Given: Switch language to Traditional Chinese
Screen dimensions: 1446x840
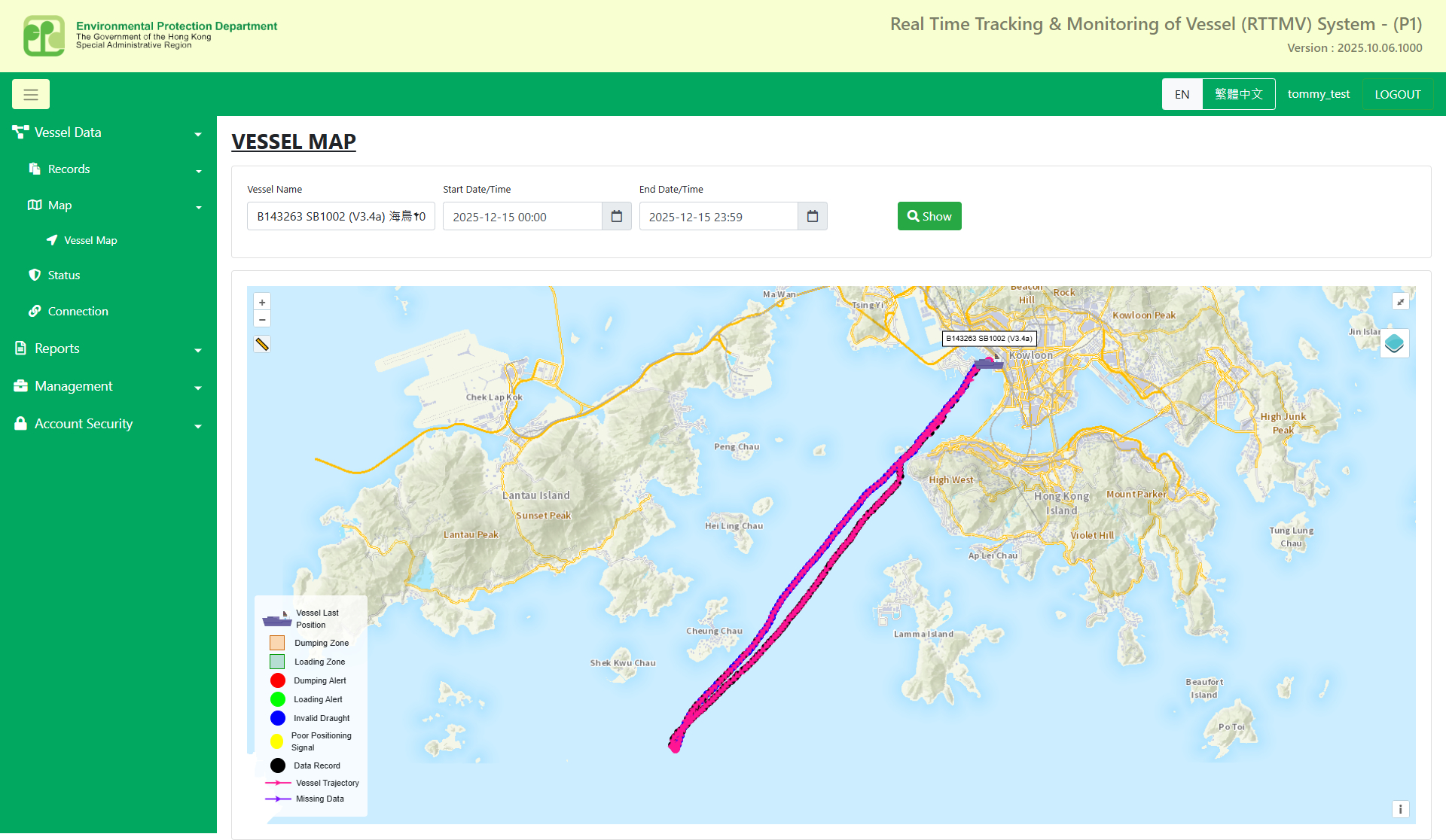Looking at the screenshot, I should pyautogui.click(x=1238, y=94).
